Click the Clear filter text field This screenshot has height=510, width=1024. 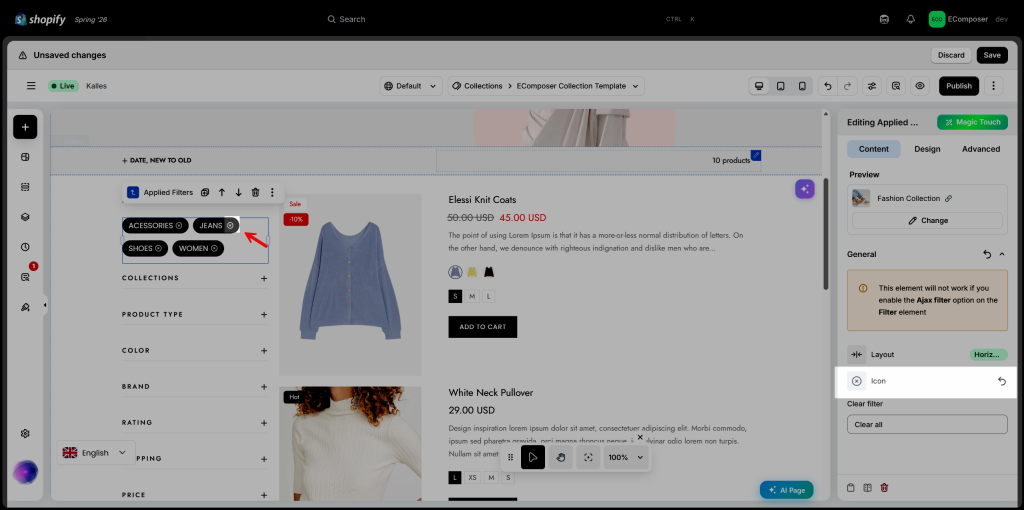pos(927,424)
